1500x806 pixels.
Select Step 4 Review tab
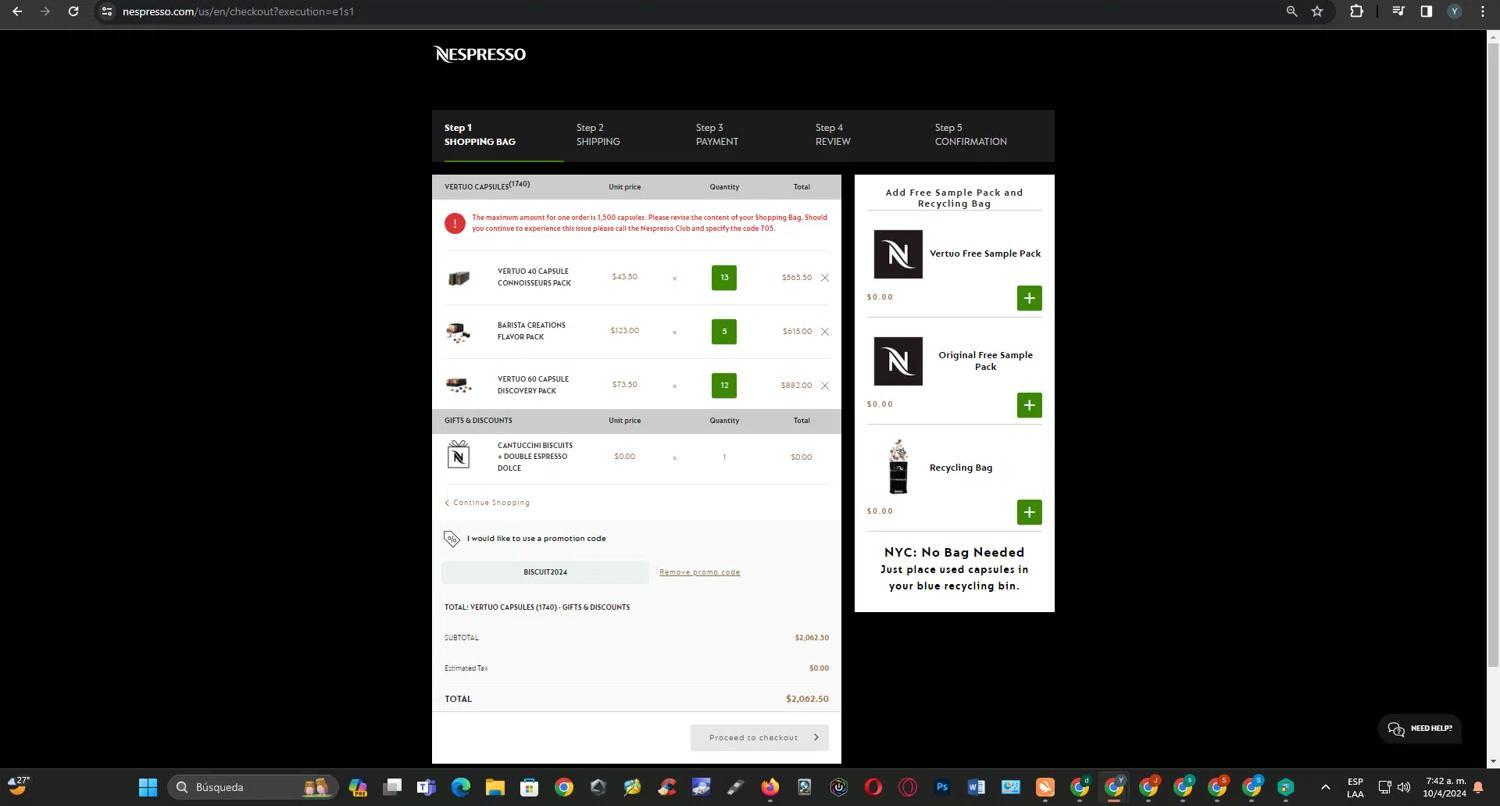(833, 135)
